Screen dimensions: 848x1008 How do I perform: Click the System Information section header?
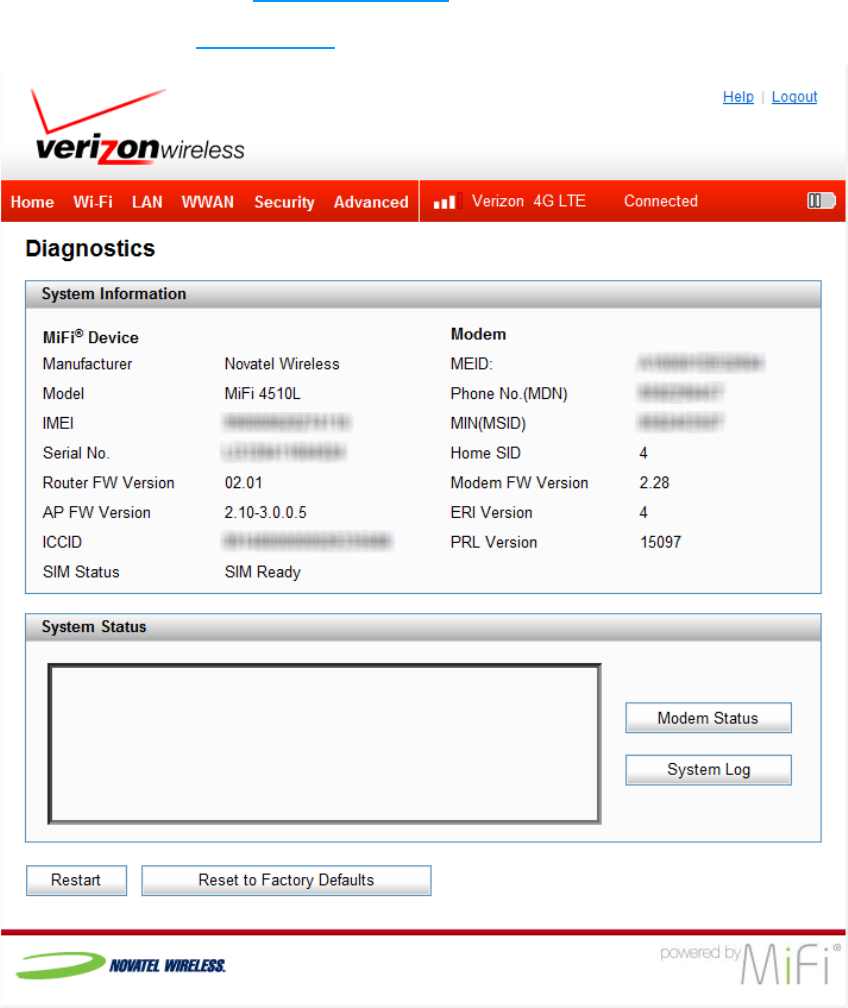click(x=423, y=294)
